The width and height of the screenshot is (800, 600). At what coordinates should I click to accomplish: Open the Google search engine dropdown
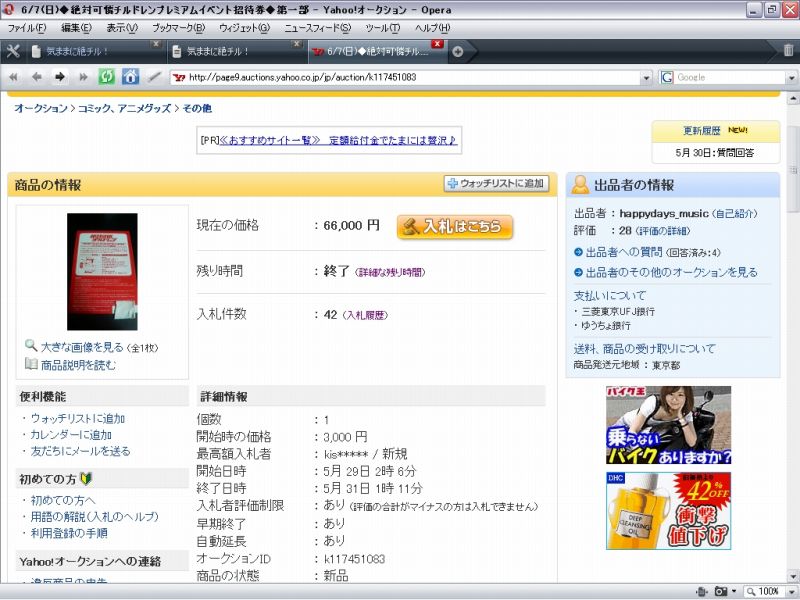tap(792, 78)
